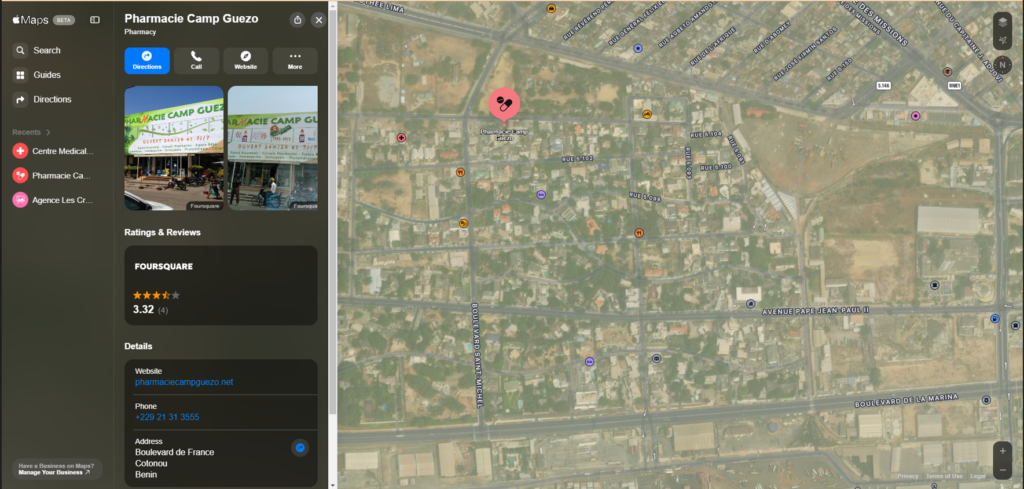Open map layers mode picker

1002,20
